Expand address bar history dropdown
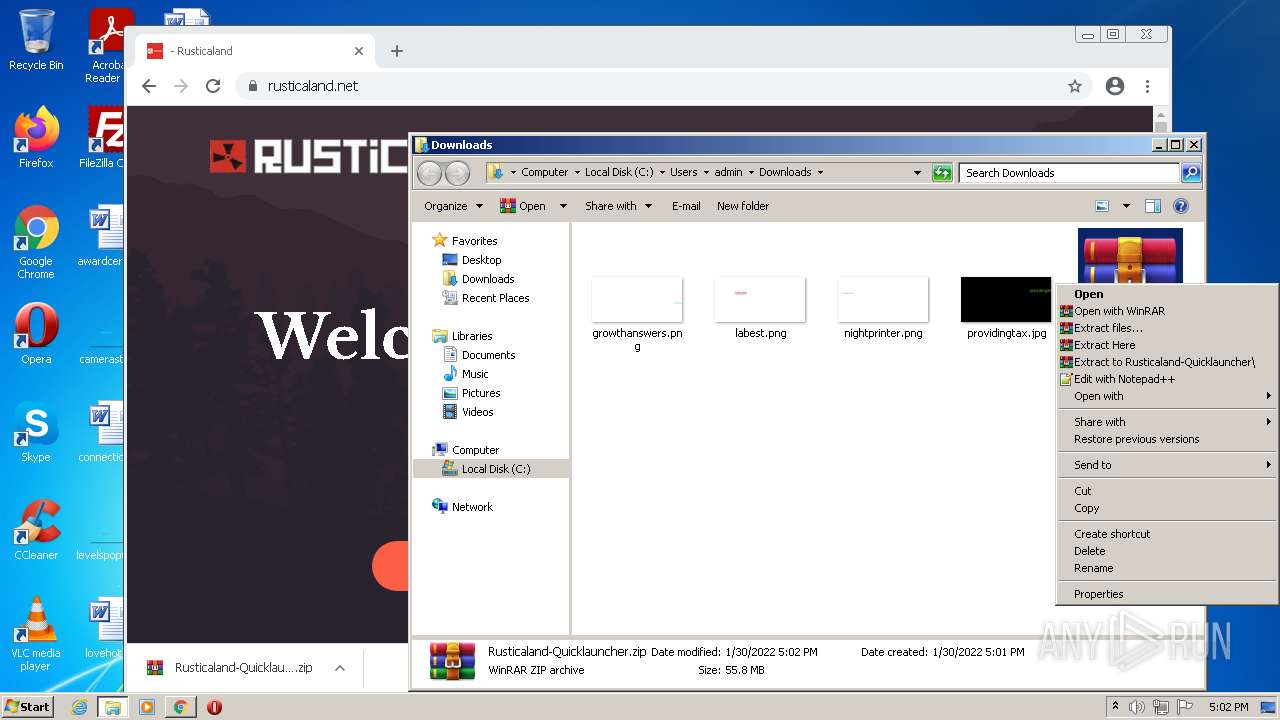Screen dimensions: 1280x720 pyautogui.click(x=917, y=173)
